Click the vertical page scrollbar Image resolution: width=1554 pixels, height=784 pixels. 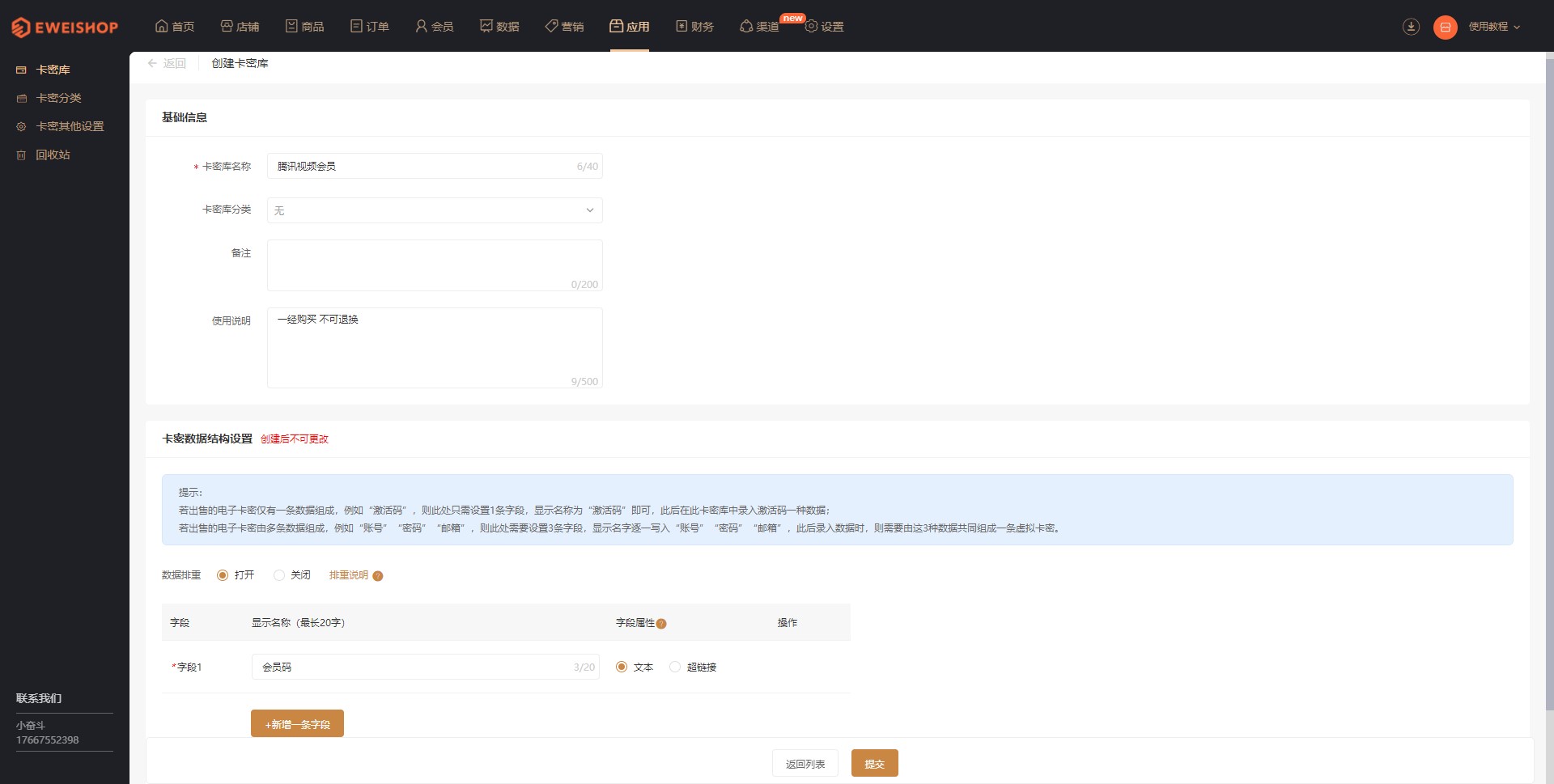tap(1549, 384)
